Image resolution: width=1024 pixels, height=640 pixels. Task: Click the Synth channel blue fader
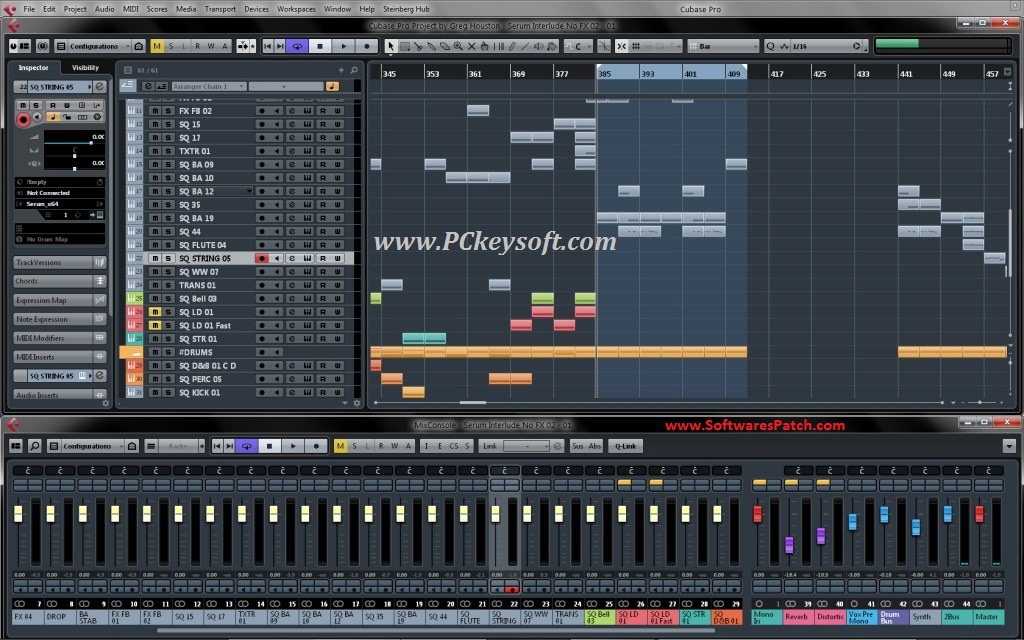pyautogui.click(x=916, y=527)
